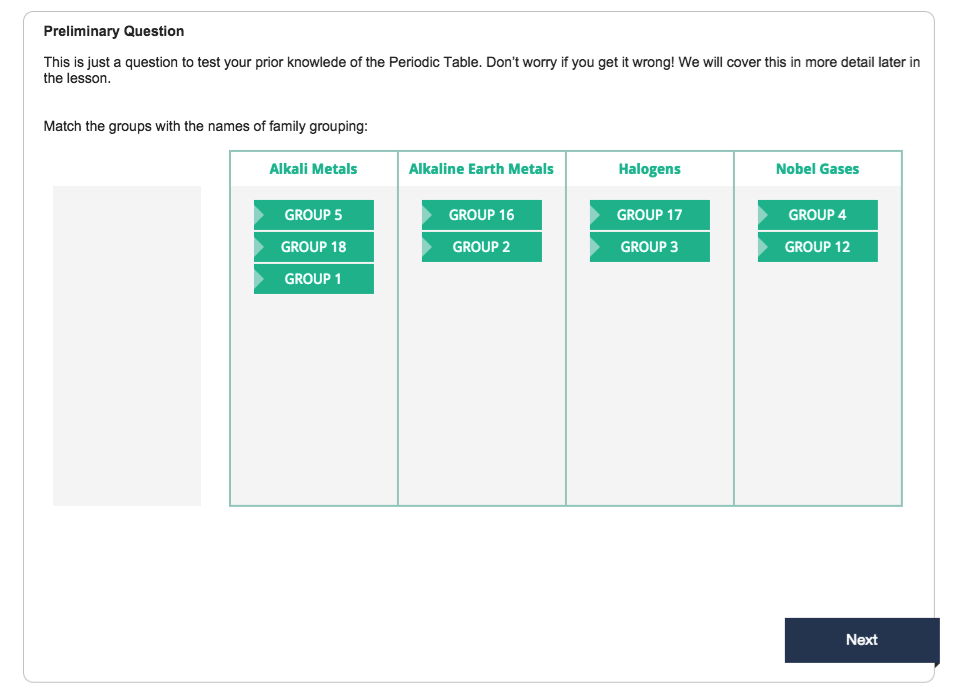
Task: Choose the GROUP 2 tile
Action: (x=482, y=247)
